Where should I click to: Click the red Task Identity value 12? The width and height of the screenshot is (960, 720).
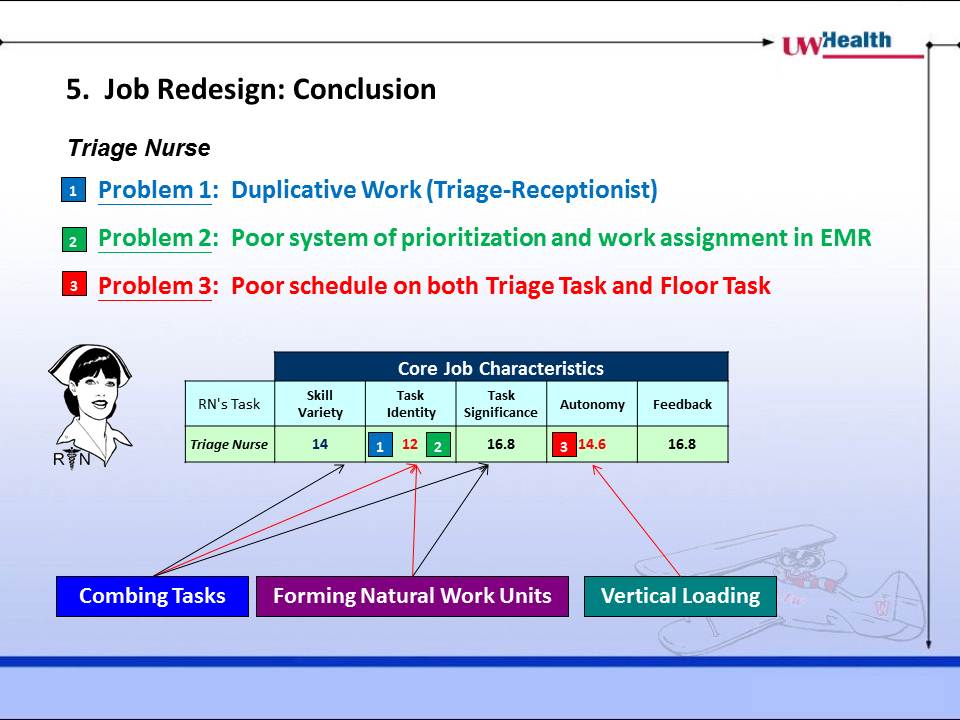[x=410, y=444]
